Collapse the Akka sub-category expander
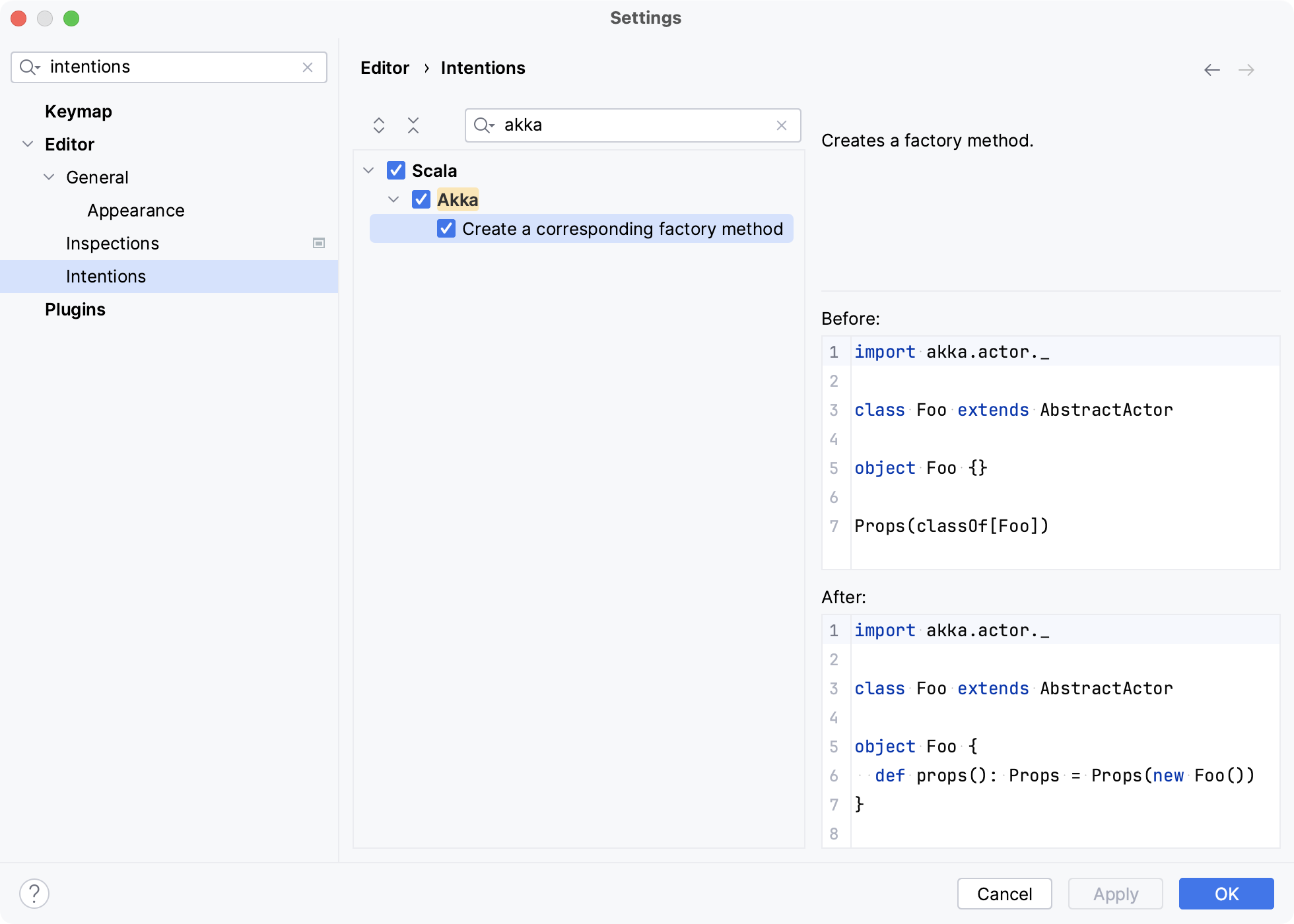The image size is (1294, 924). tap(393, 200)
